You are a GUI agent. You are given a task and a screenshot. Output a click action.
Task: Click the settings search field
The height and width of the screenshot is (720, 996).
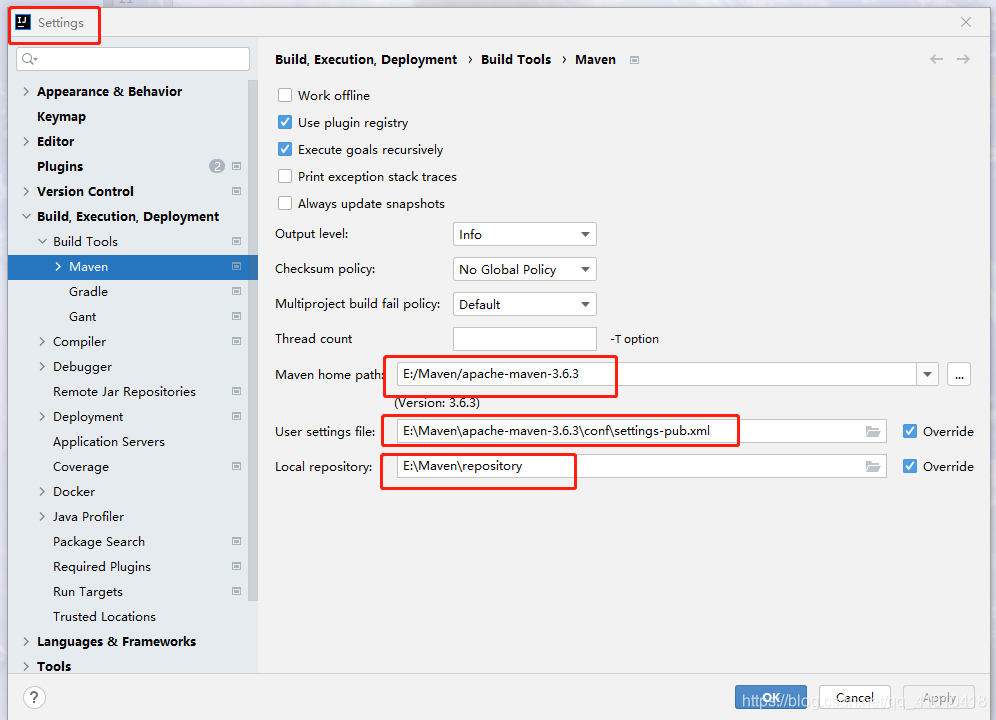click(x=133, y=59)
